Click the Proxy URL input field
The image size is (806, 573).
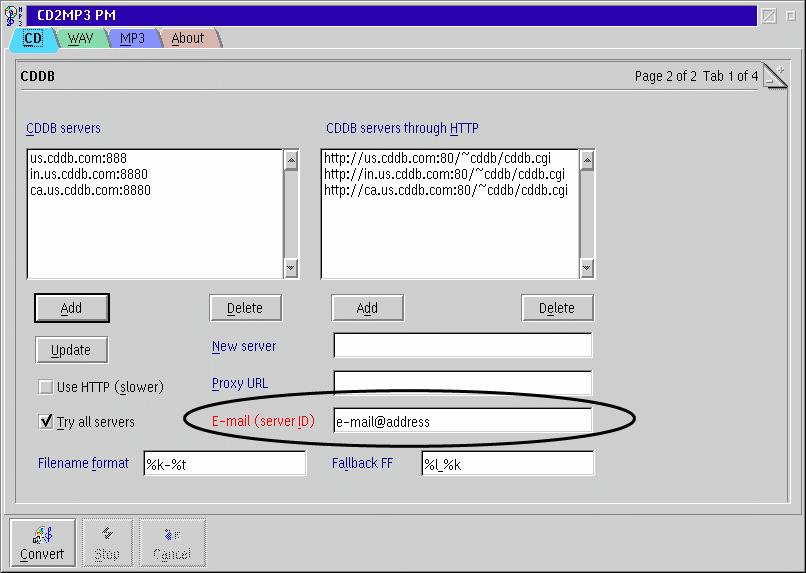tap(463, 383)
